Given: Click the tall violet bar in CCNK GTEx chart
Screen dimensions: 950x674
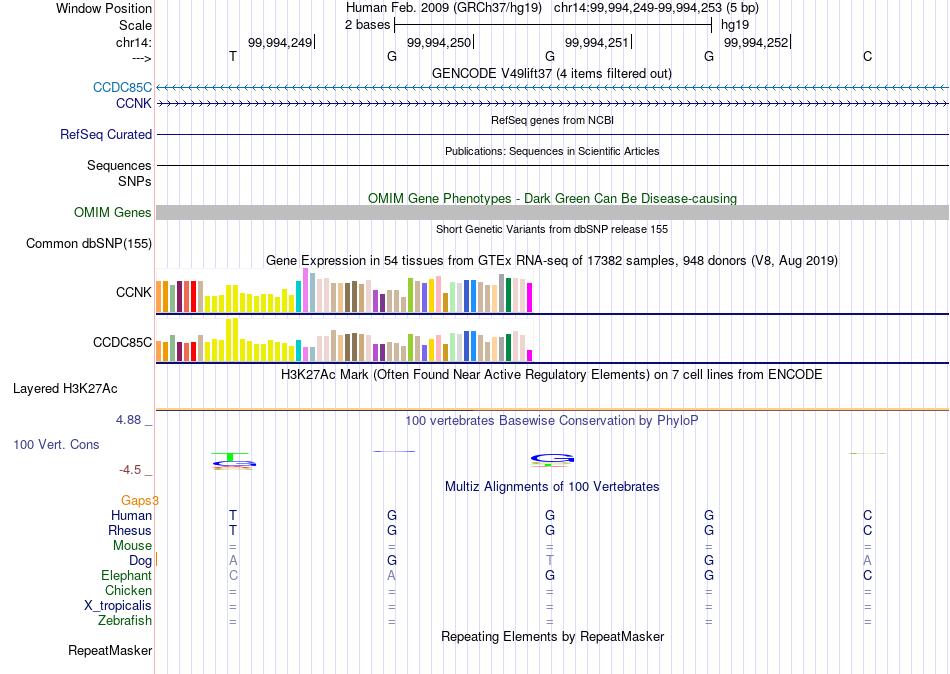Looking at the screenshot, I should click(306, 290).
